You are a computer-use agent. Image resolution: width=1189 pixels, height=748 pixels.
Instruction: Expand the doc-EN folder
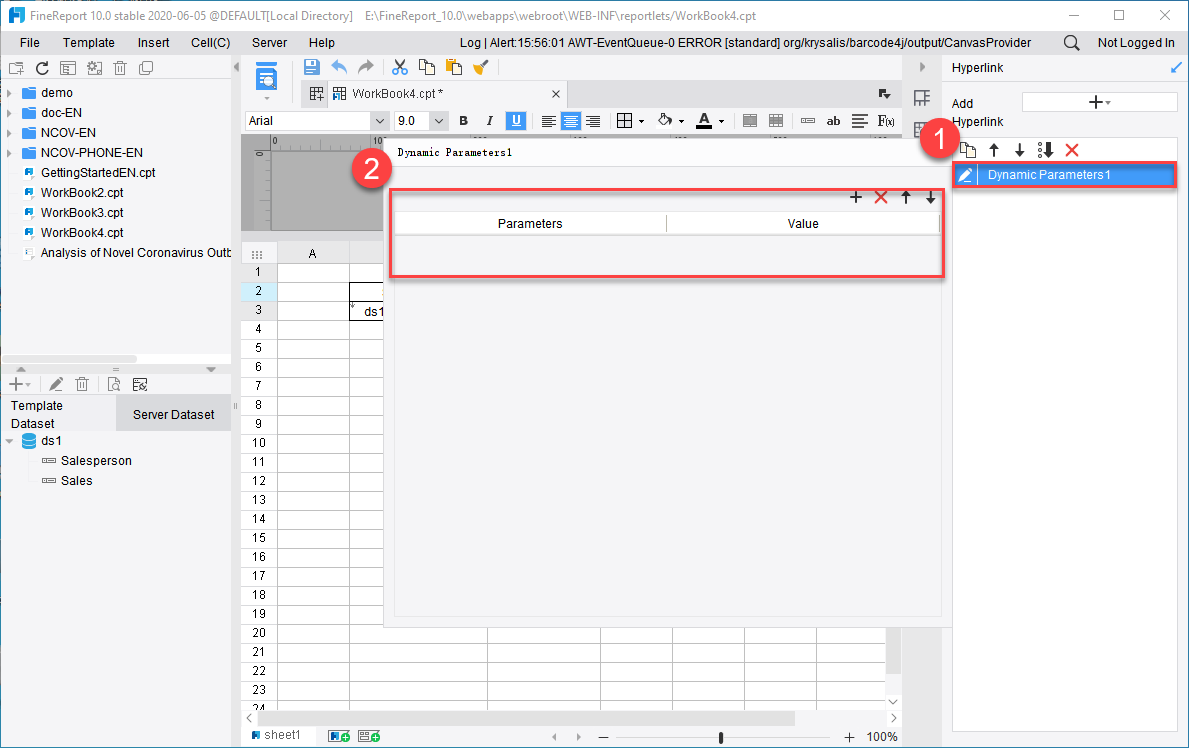click(x=9, y=113)
